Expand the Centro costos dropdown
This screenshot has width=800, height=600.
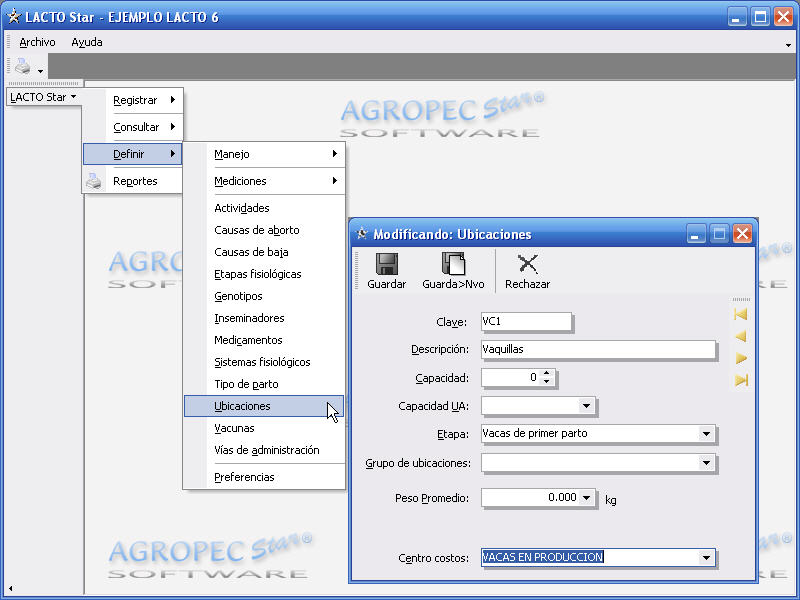click(x=706, y=558)
